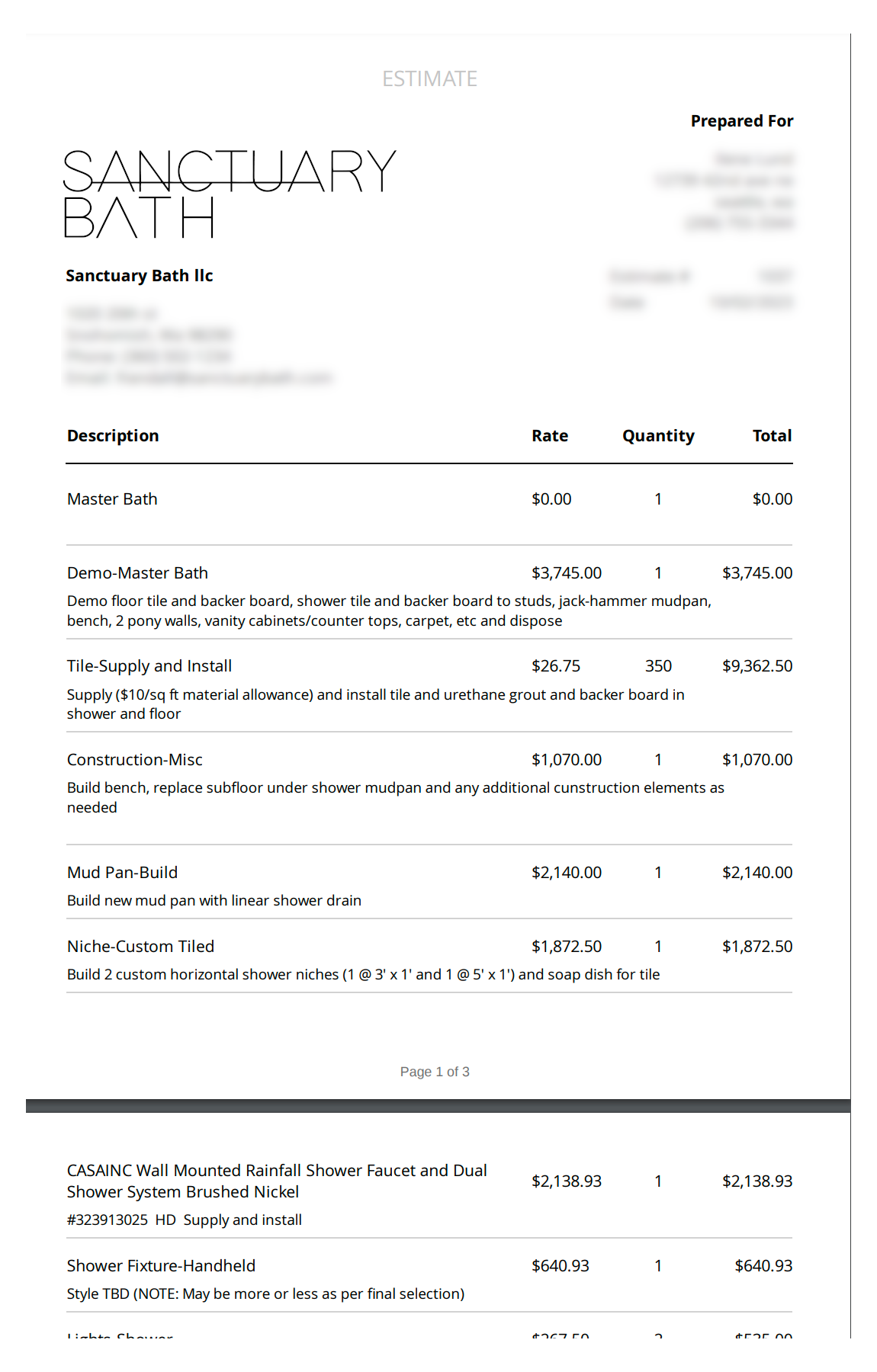Viewport: 877px width, 1372px height.
Task: Click the 350 quantity value
Action: click(x=658, y=666)
